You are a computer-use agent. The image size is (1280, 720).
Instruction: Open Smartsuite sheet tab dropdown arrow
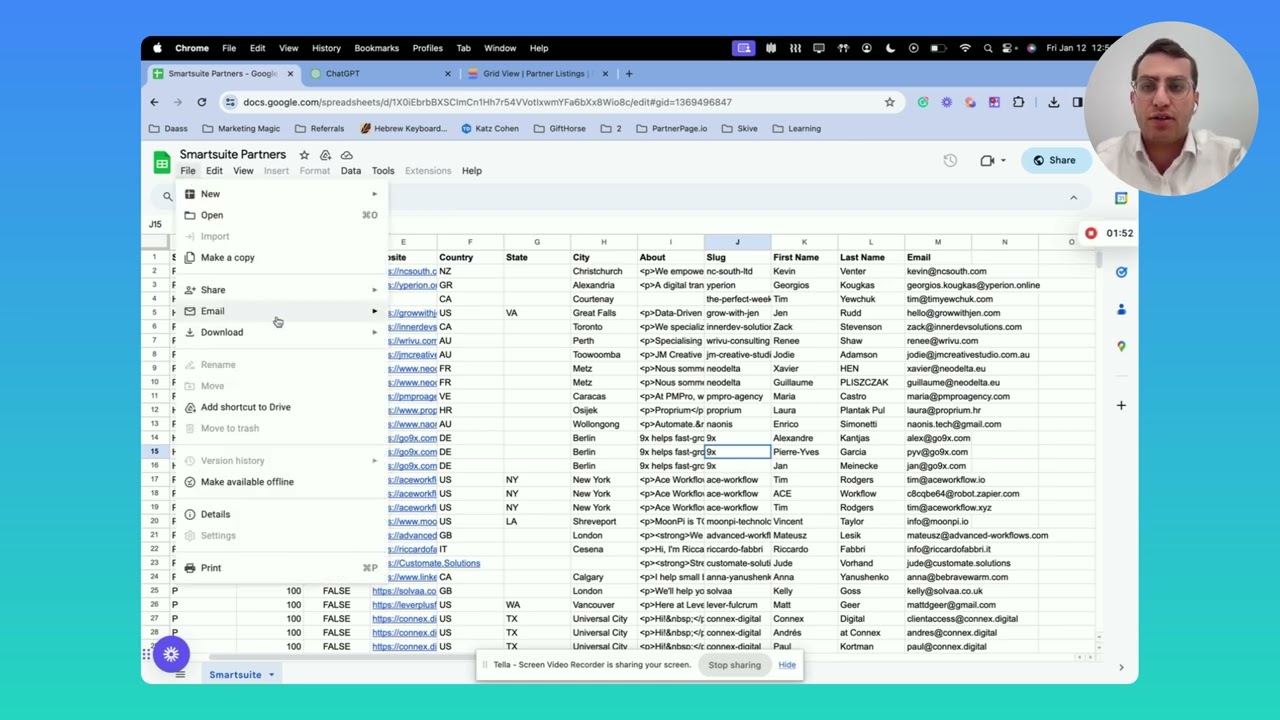271,675
